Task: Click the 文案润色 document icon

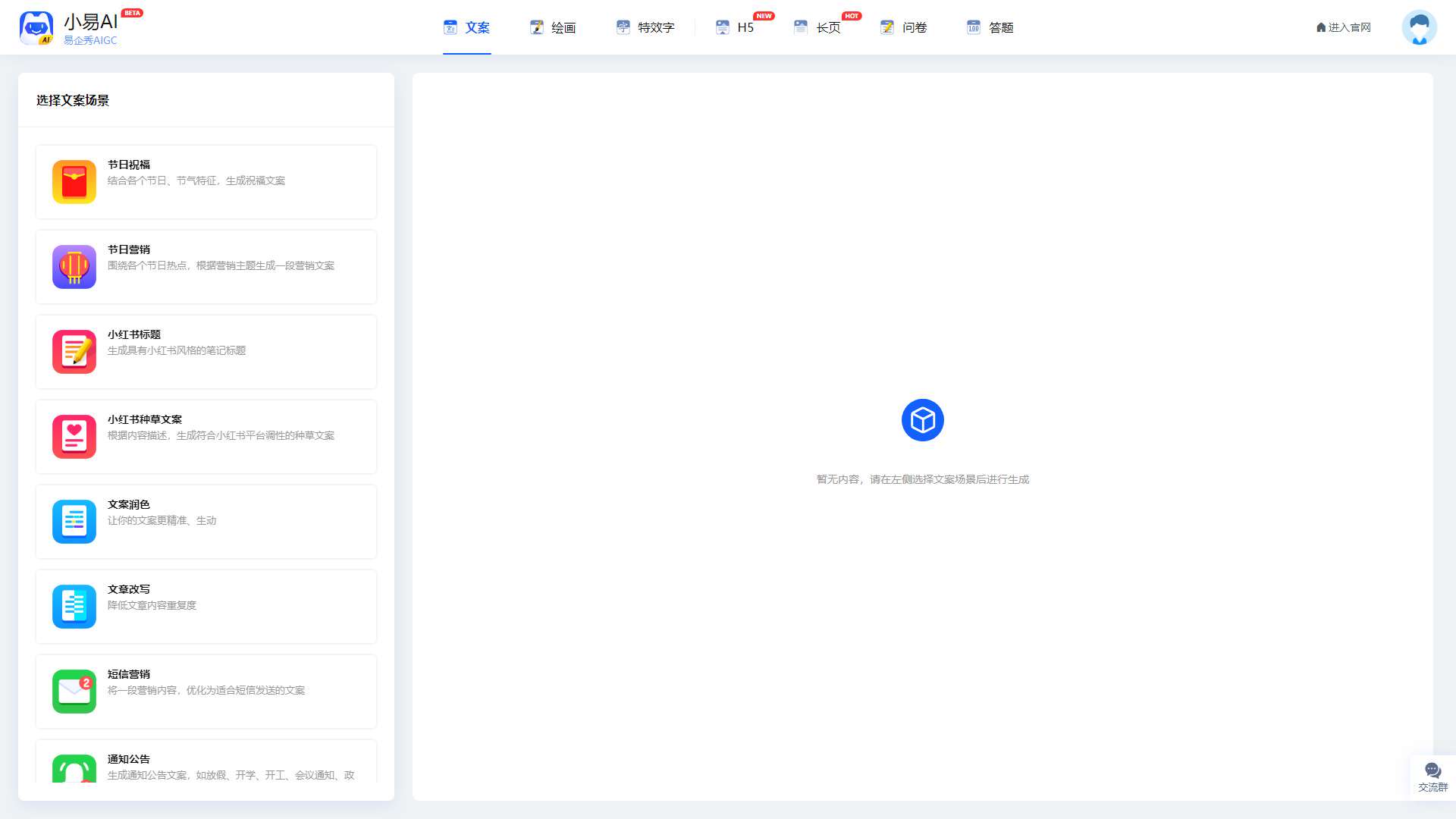Action: (x=74, y=522)
